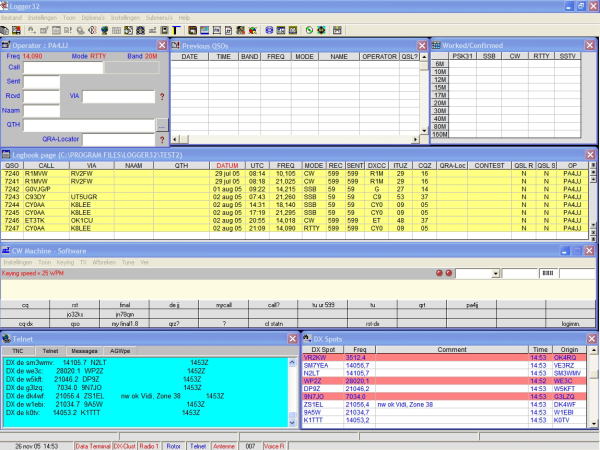The height and width of the screenshot is (450, 600).
Task: Switch to the Messages tab in Telnet
Action: (x=84, y=351)
